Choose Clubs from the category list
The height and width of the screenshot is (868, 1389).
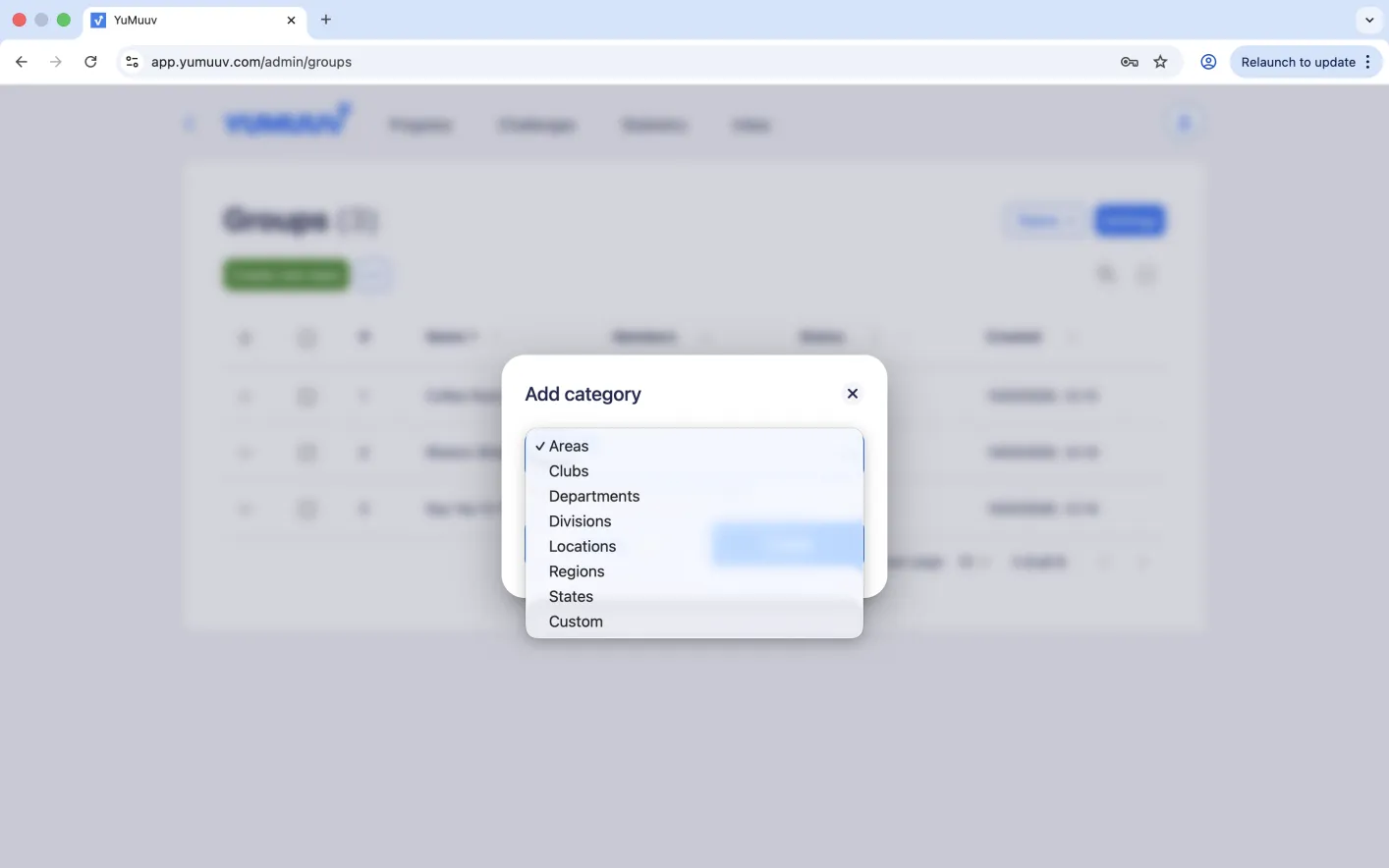coord(694,471)
